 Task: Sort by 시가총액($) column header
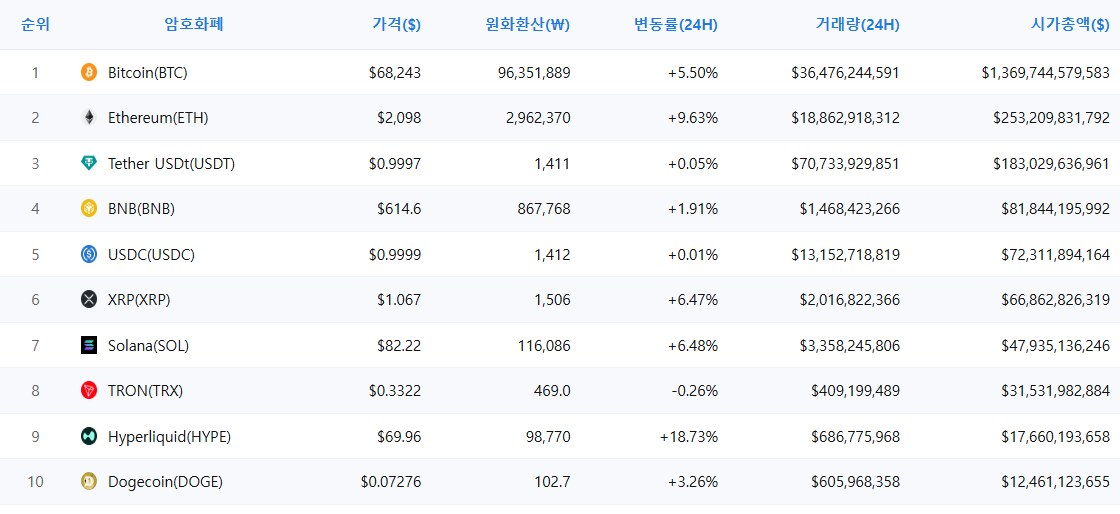pos(1069,25)
